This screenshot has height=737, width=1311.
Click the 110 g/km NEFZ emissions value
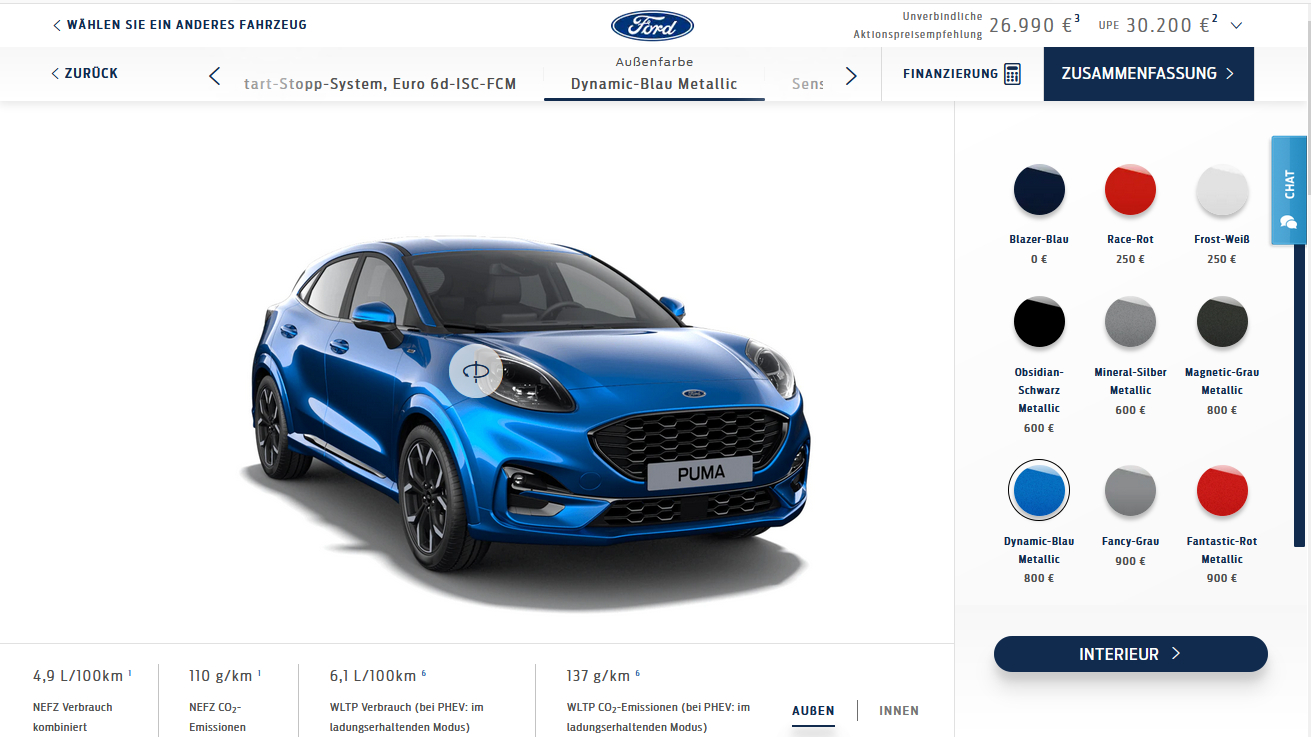[221, 676]
